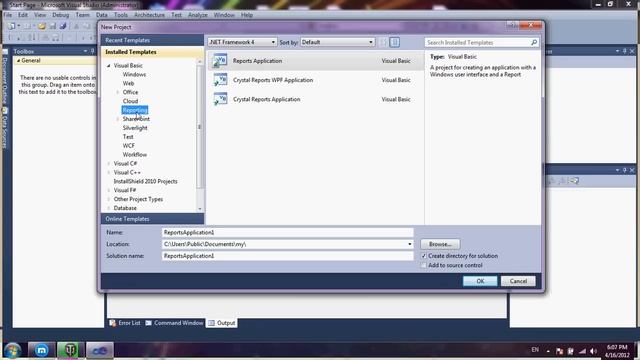Show hidden tray icons arrow
Viewport: 640px width, 360px height.
[x=548, y=351]
